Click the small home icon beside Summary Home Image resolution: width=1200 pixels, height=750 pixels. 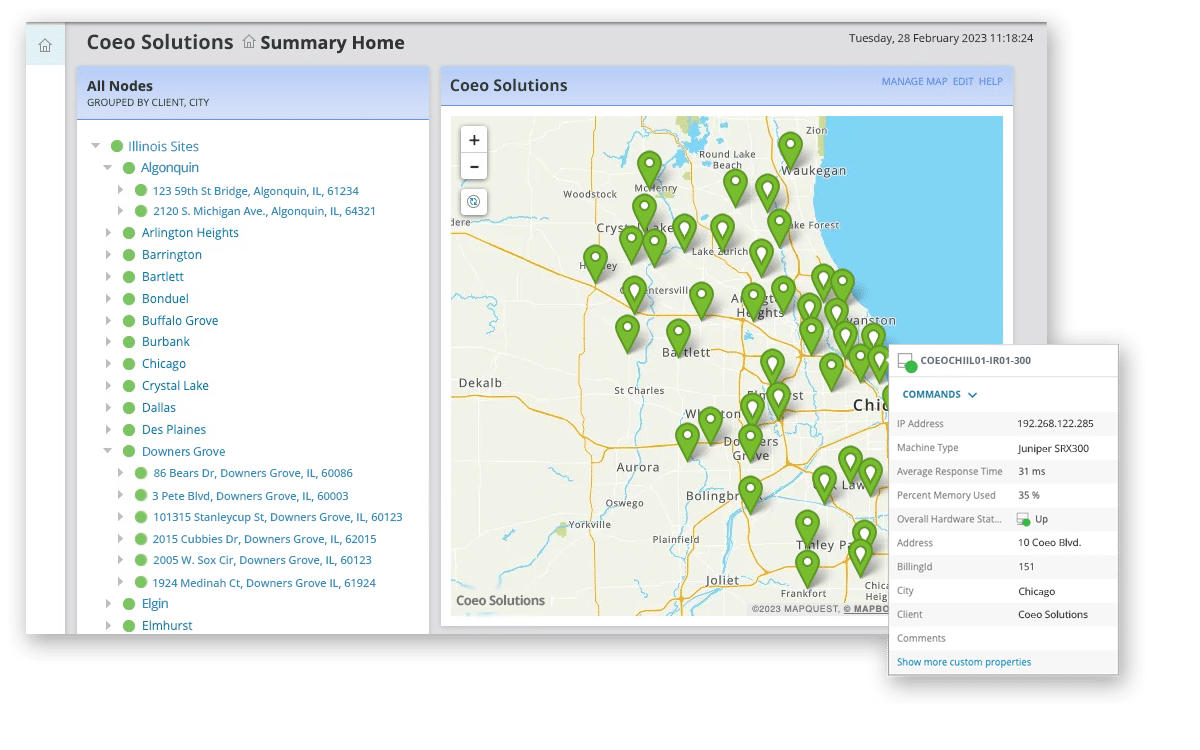249,43
